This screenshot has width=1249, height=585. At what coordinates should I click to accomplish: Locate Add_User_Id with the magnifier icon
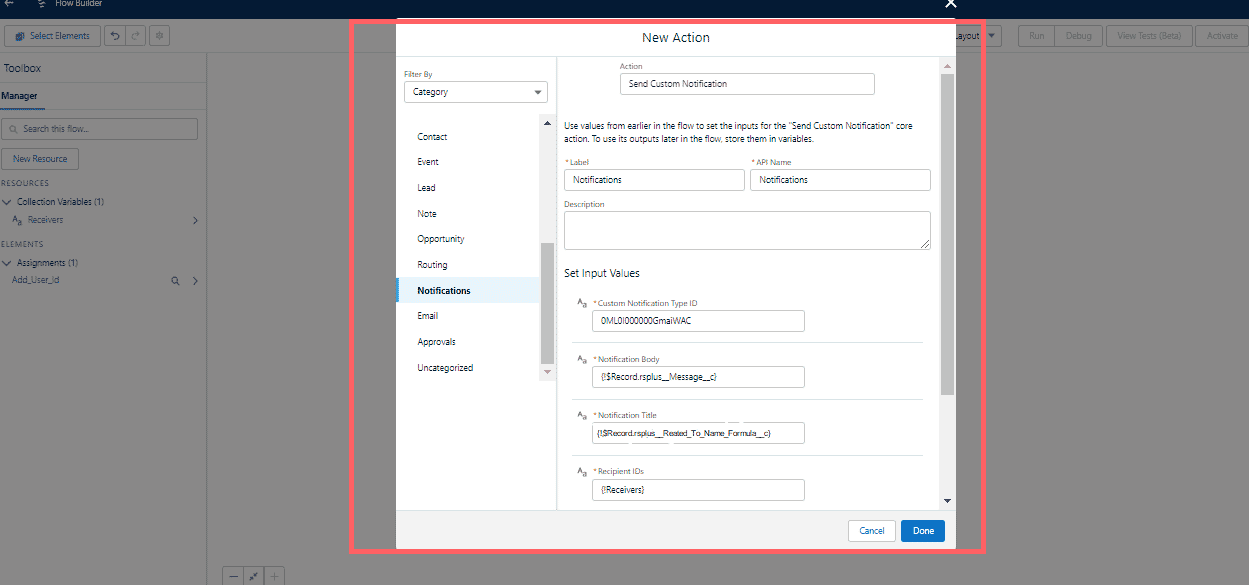coord(175,281)
